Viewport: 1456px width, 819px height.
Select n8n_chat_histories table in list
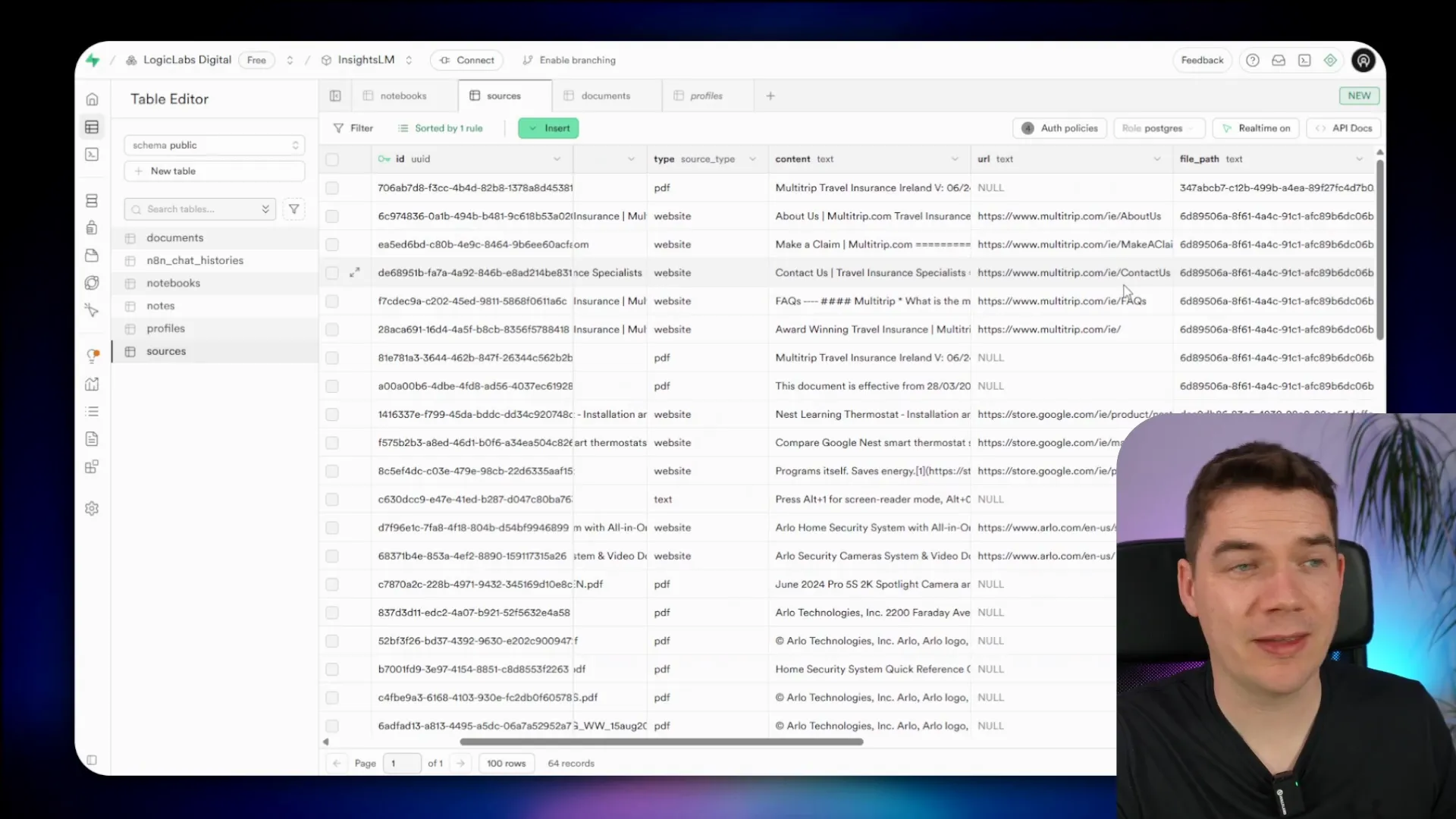tap(215, 260)
